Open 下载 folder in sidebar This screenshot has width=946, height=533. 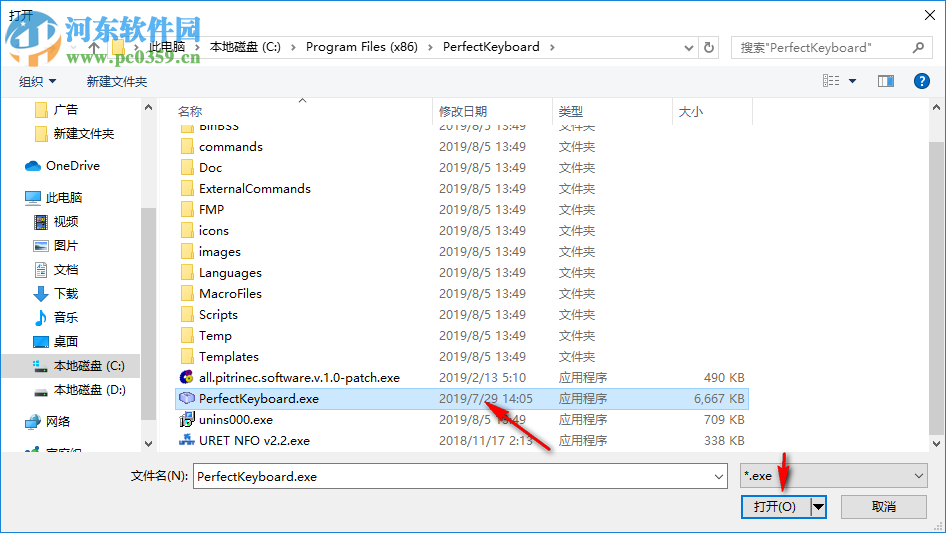(x=56, y=293)
